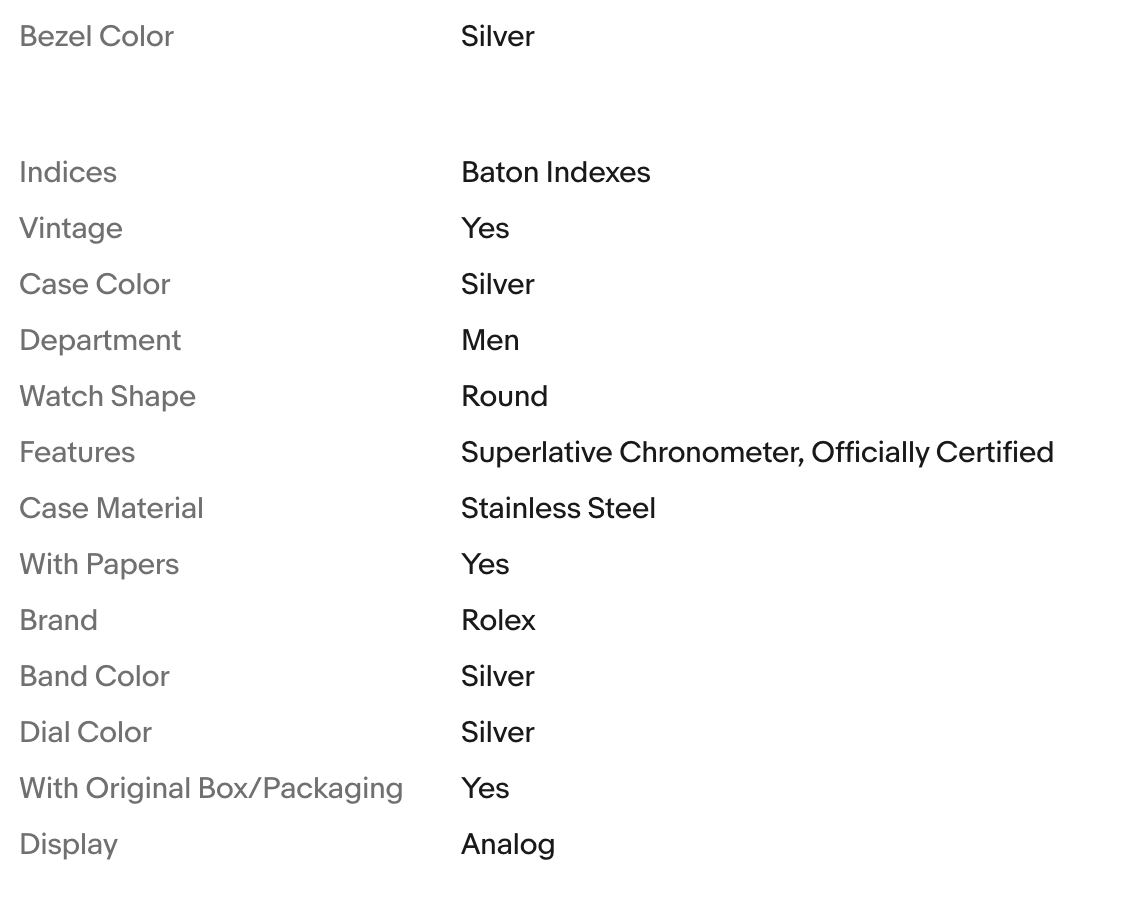Click the Rolex brand value

click(498, 621)
